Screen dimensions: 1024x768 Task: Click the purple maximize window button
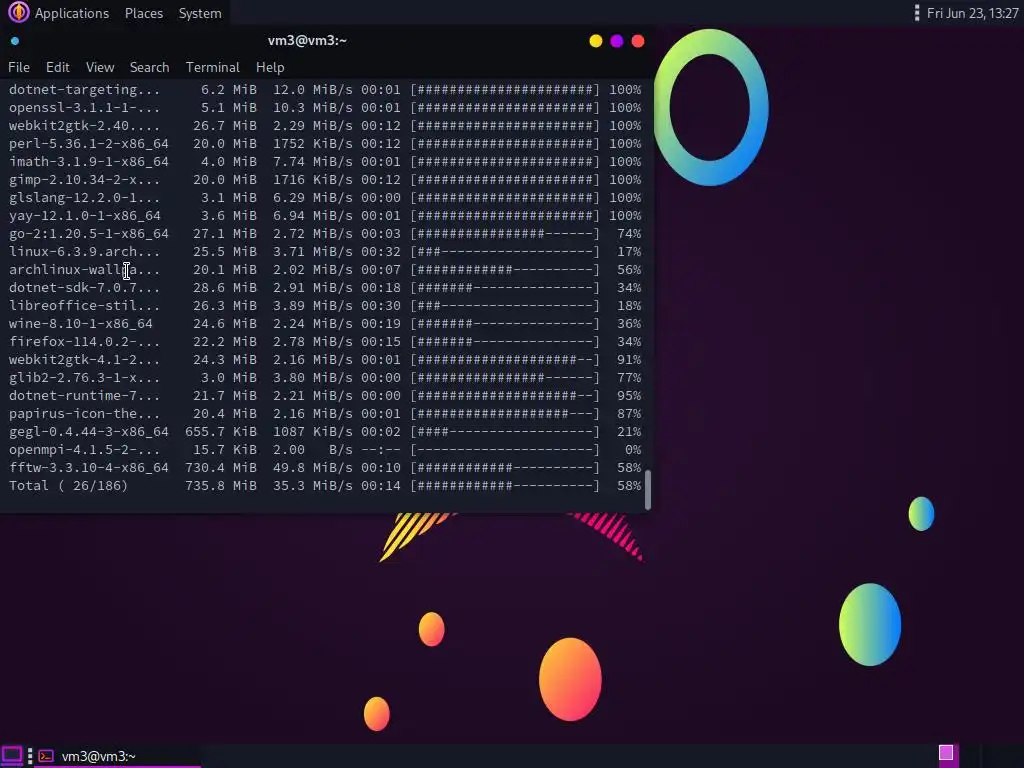tap(616, 41)
